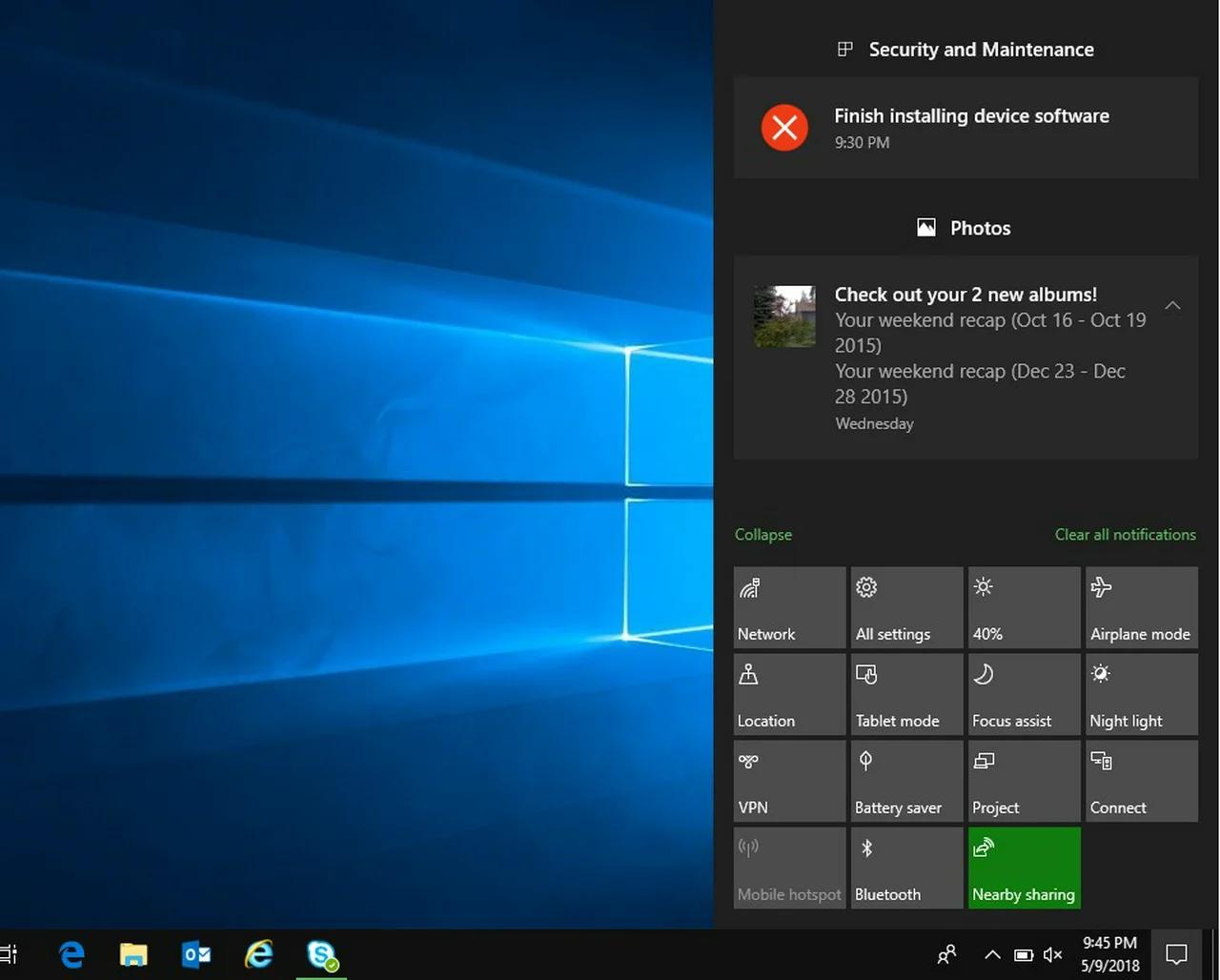The image size is (1220, 980).
Task: Toggle Airplane mode on
Action: (x=1141, y=607)
